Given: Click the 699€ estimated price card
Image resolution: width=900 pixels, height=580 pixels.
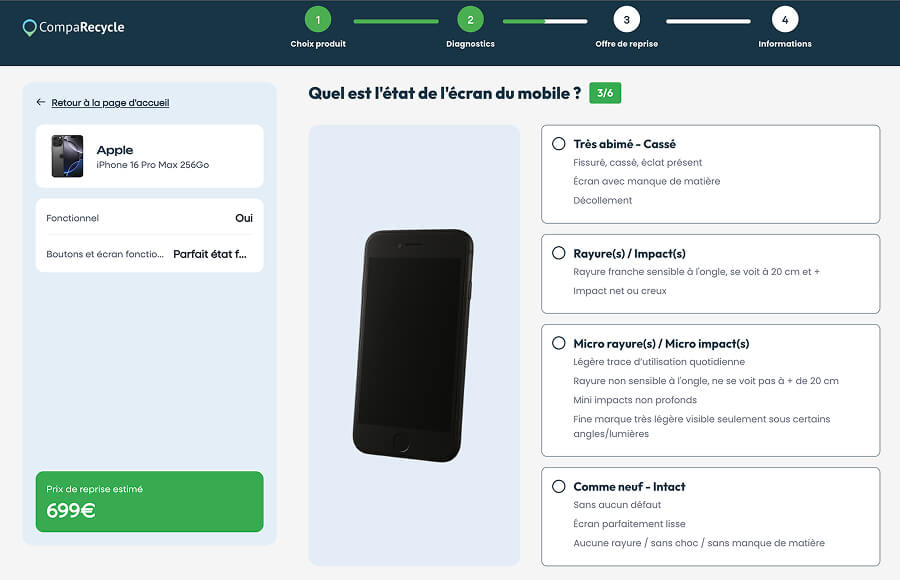Looking at the screenshot, I should point(148,502).
